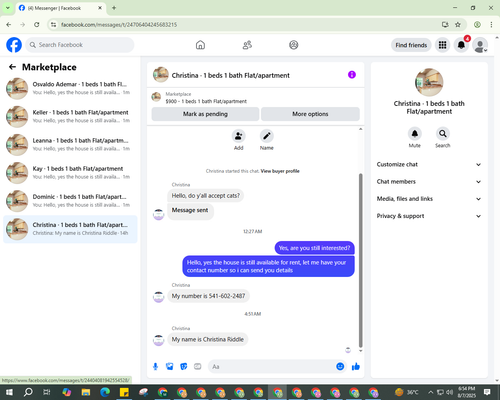Click the chat scrollbar thumb
This screenshot has height=400, width=500.
360,260
